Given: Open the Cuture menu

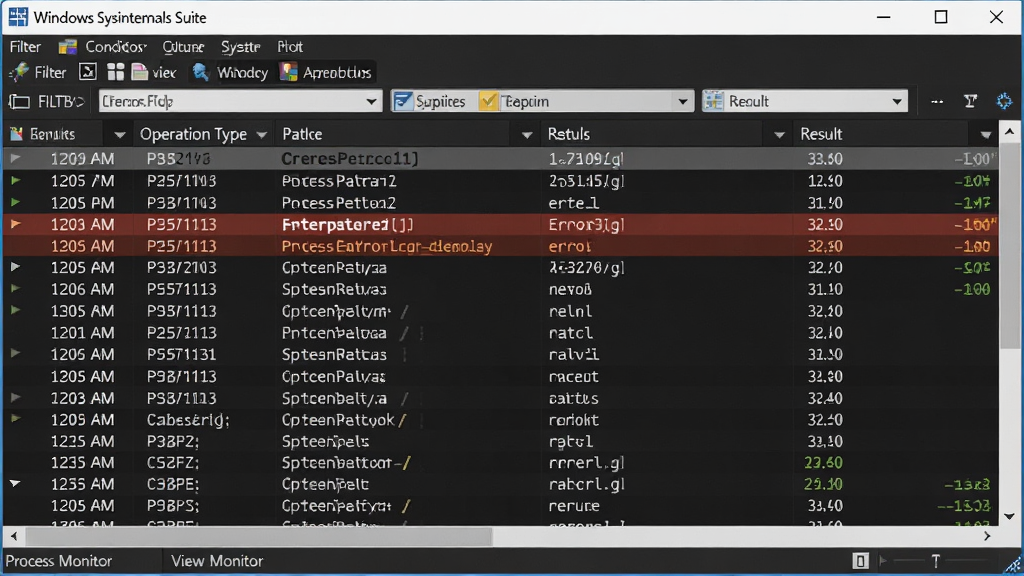Looking at the screenshot, I should coord(183,47).
